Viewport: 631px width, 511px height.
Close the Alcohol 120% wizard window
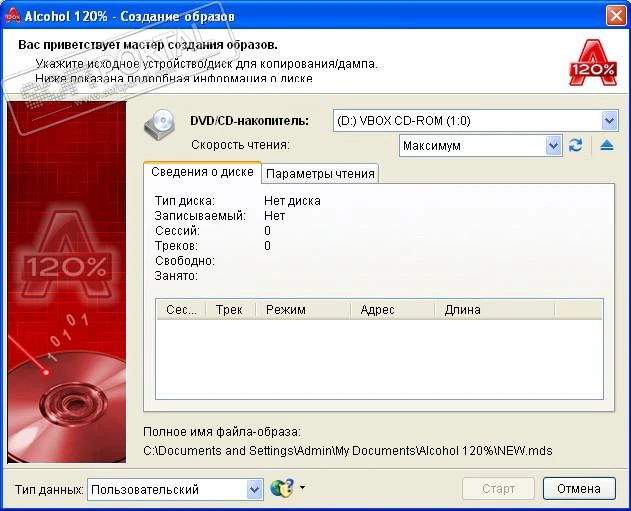point(615,15)
